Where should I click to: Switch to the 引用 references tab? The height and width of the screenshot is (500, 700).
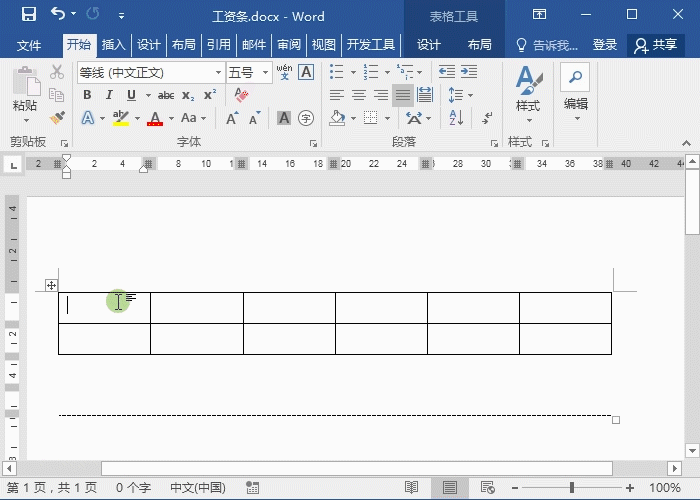click(x=219, y=45)
